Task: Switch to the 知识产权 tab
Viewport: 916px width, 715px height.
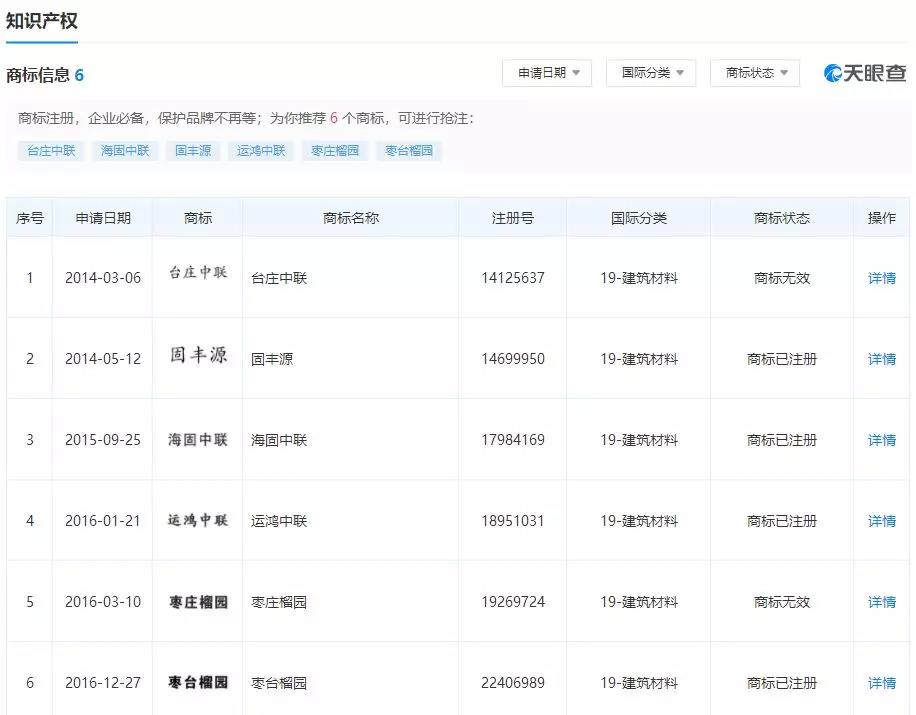Action: 42,21
